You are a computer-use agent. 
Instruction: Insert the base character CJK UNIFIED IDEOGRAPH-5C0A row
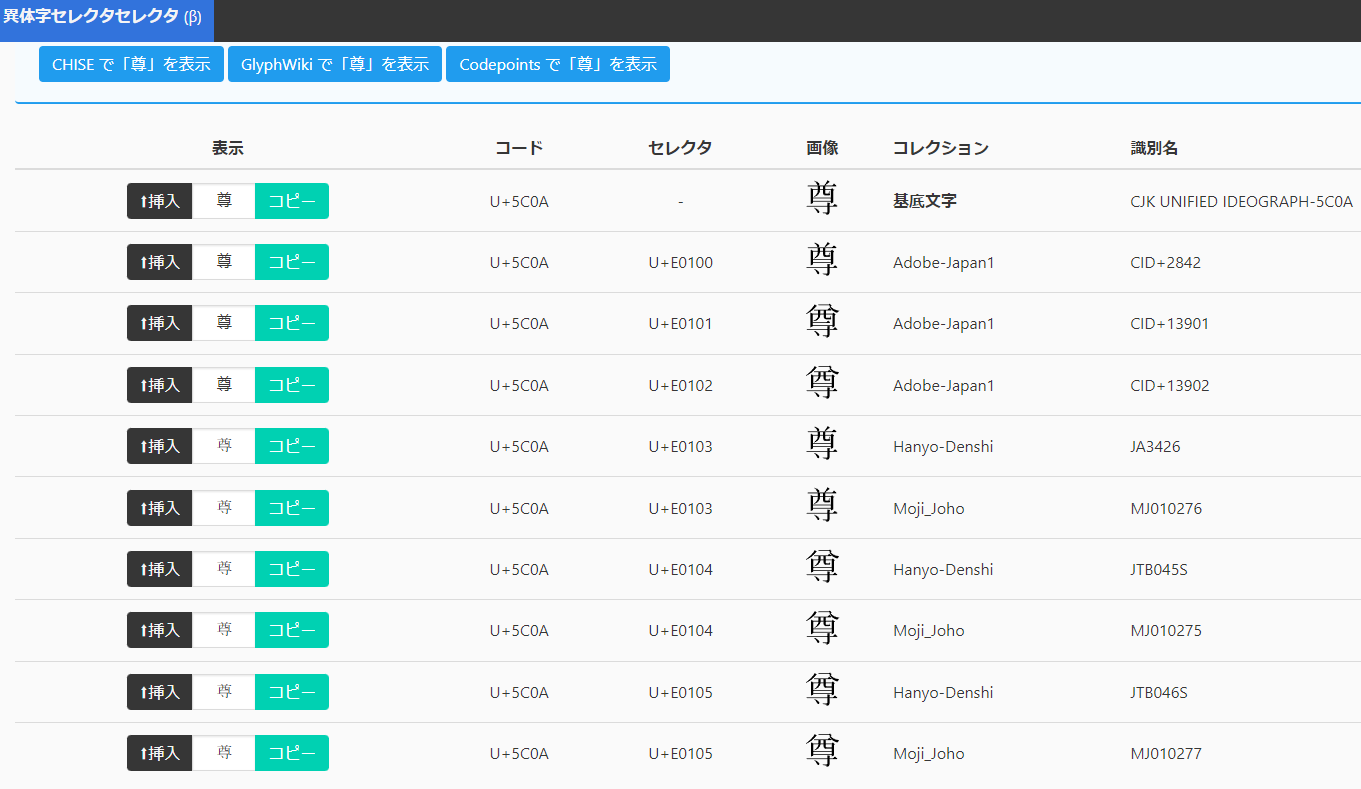pyautogui.click(x=160, y=201)
